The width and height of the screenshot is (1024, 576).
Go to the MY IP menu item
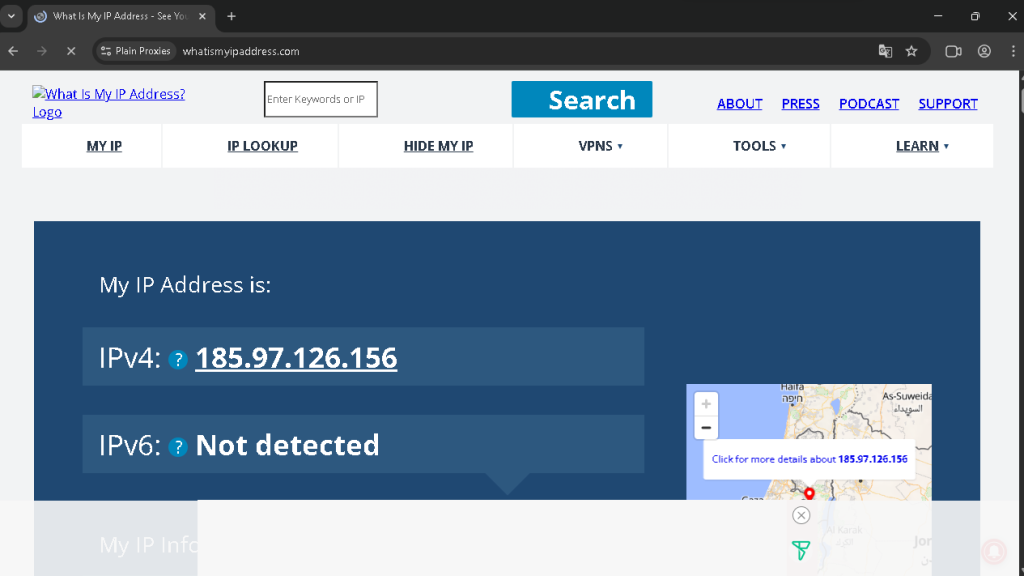104,146
